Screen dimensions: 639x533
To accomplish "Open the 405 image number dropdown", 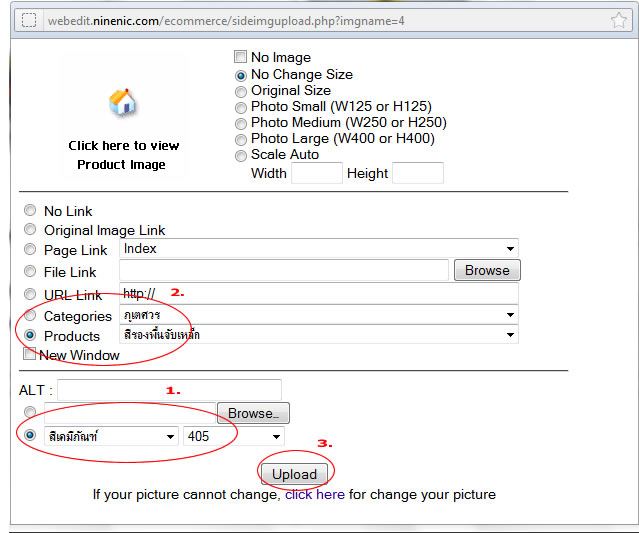I will click(x=233, y=437).
